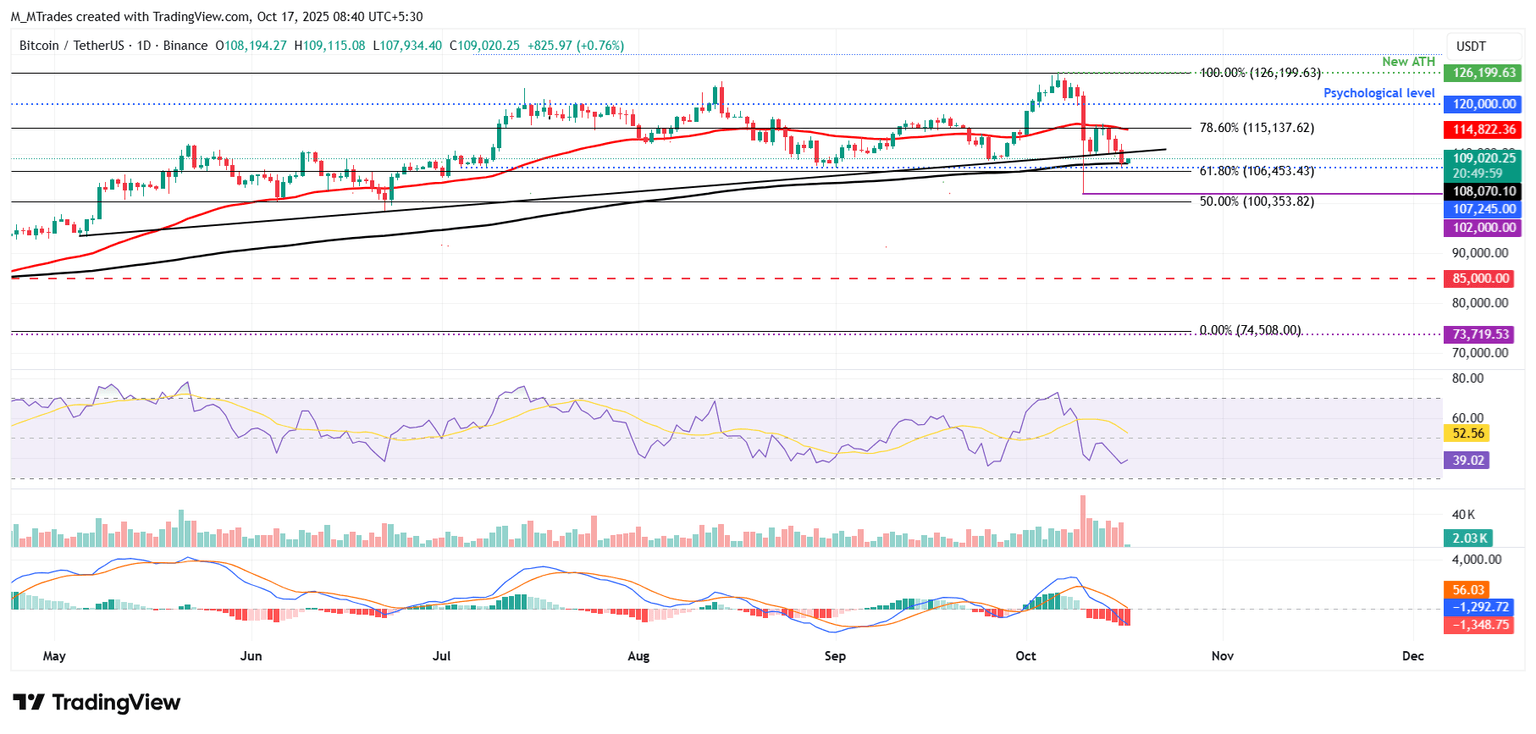This screenshot has height=734, width=1536.
Task: Select the current price label 109,020.25
Action: coord(1483,157)
